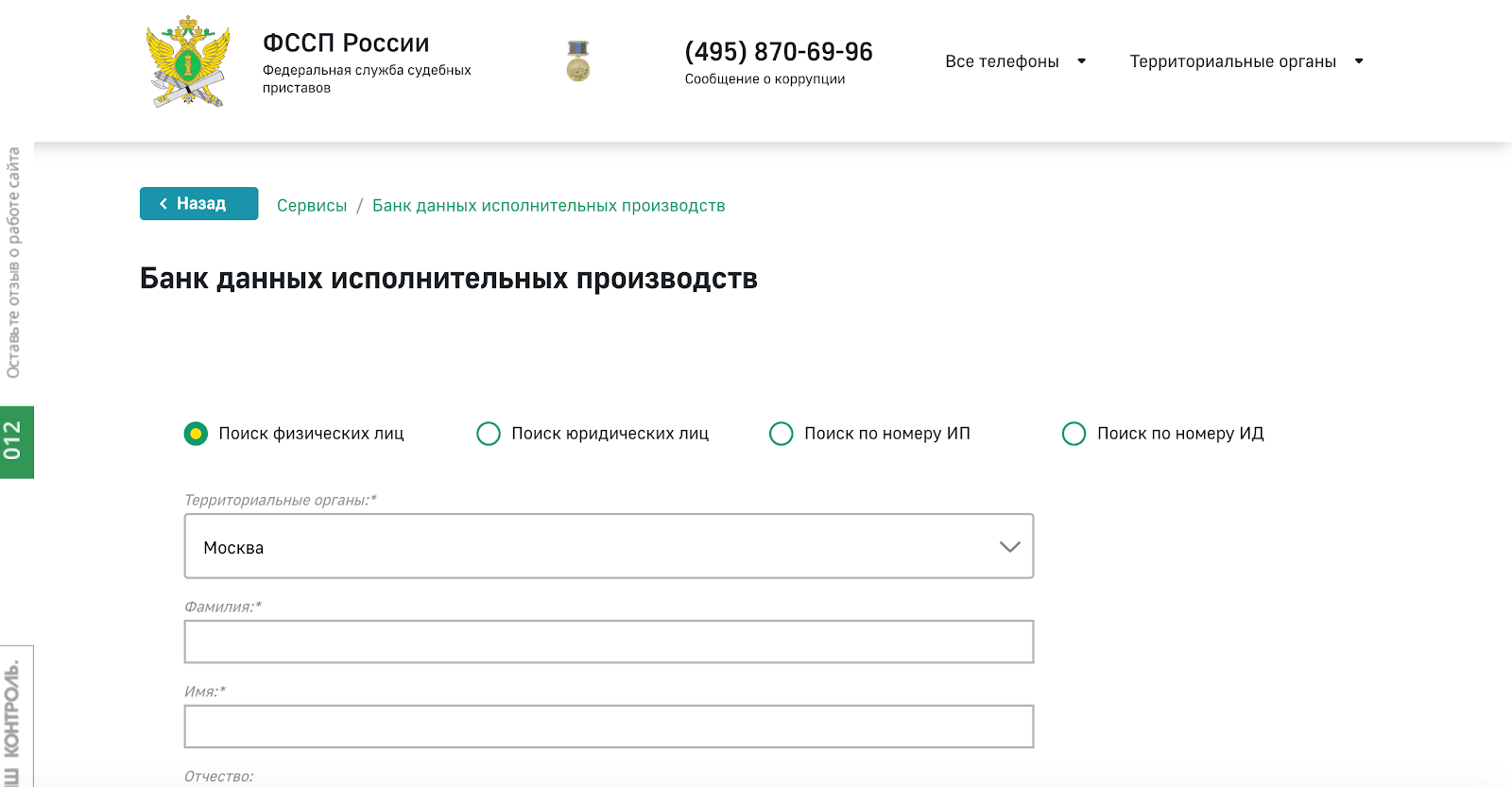Expand the 'Территориальные органы' header menu
This screenshot has width=1512, height=787.
(1246, 61)
